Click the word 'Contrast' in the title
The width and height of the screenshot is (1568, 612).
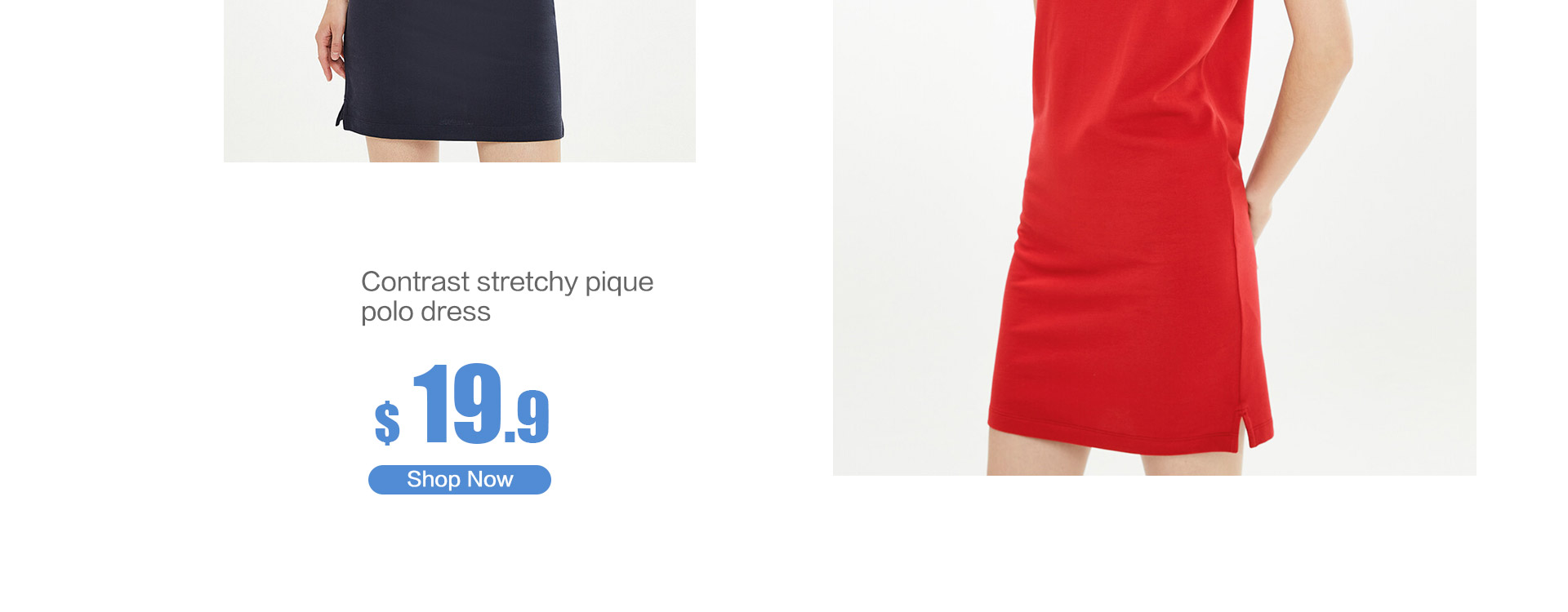[x=415, y=282]
